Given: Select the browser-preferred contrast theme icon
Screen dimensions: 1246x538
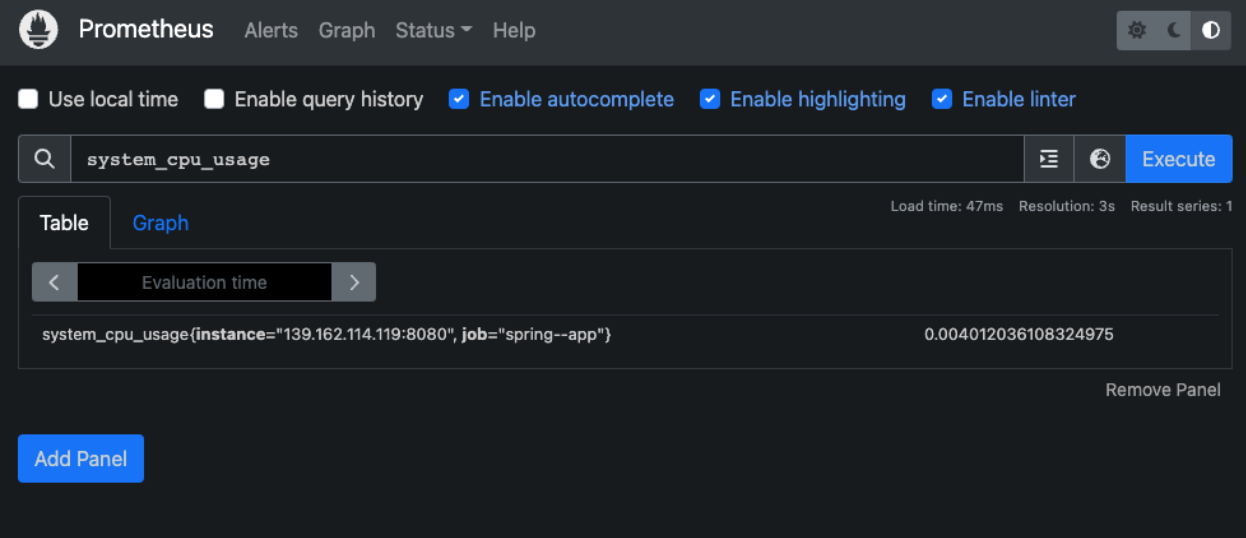Looking at the screenshot, I should pos(1211,31).
